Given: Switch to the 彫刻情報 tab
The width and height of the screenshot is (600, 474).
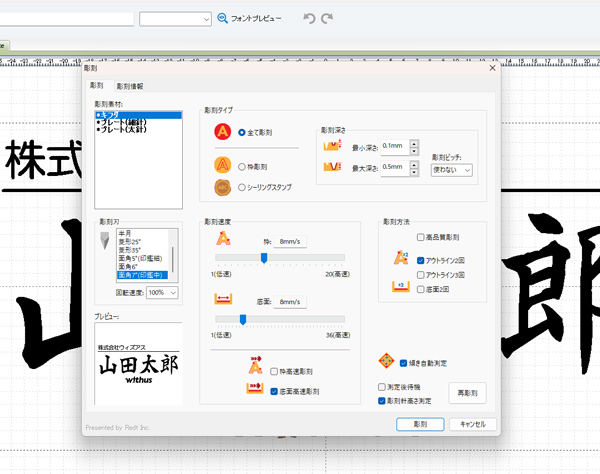Looking at the screenshot, I should (130, 86).
